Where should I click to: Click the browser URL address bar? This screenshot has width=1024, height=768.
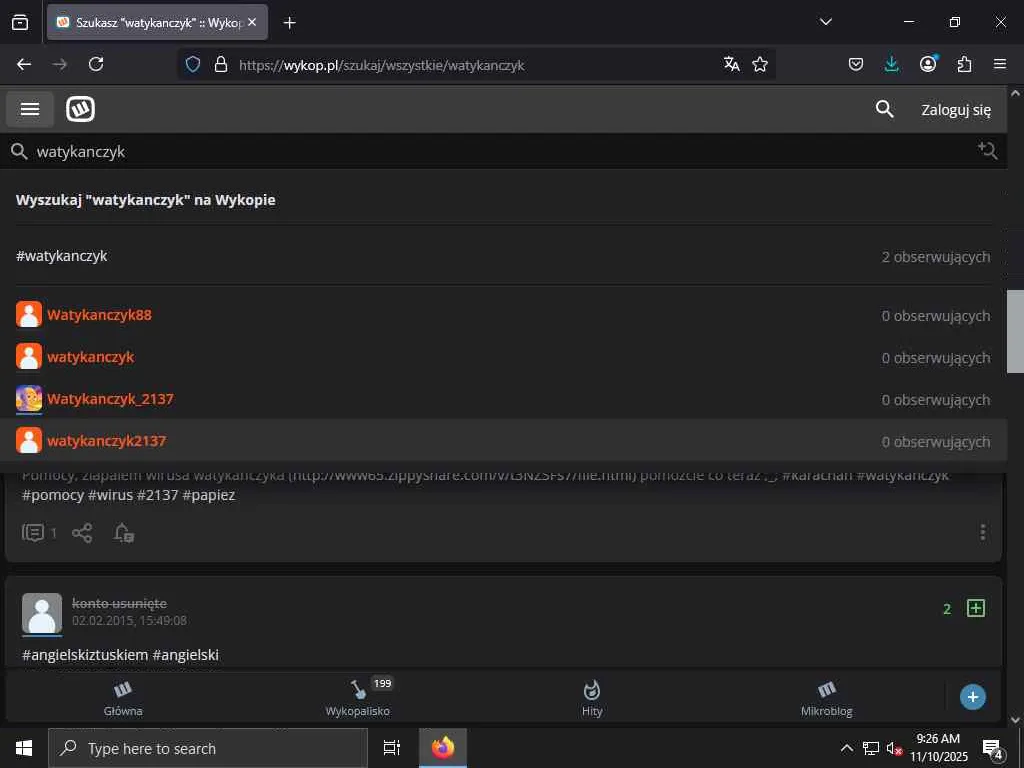[477, 65]
